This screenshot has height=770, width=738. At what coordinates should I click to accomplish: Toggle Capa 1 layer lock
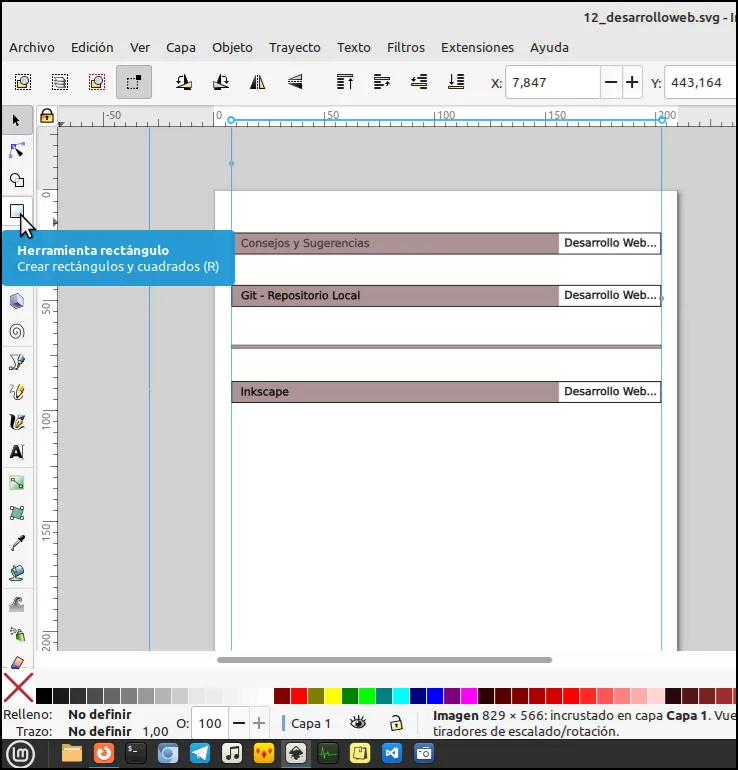coord(396,723)
